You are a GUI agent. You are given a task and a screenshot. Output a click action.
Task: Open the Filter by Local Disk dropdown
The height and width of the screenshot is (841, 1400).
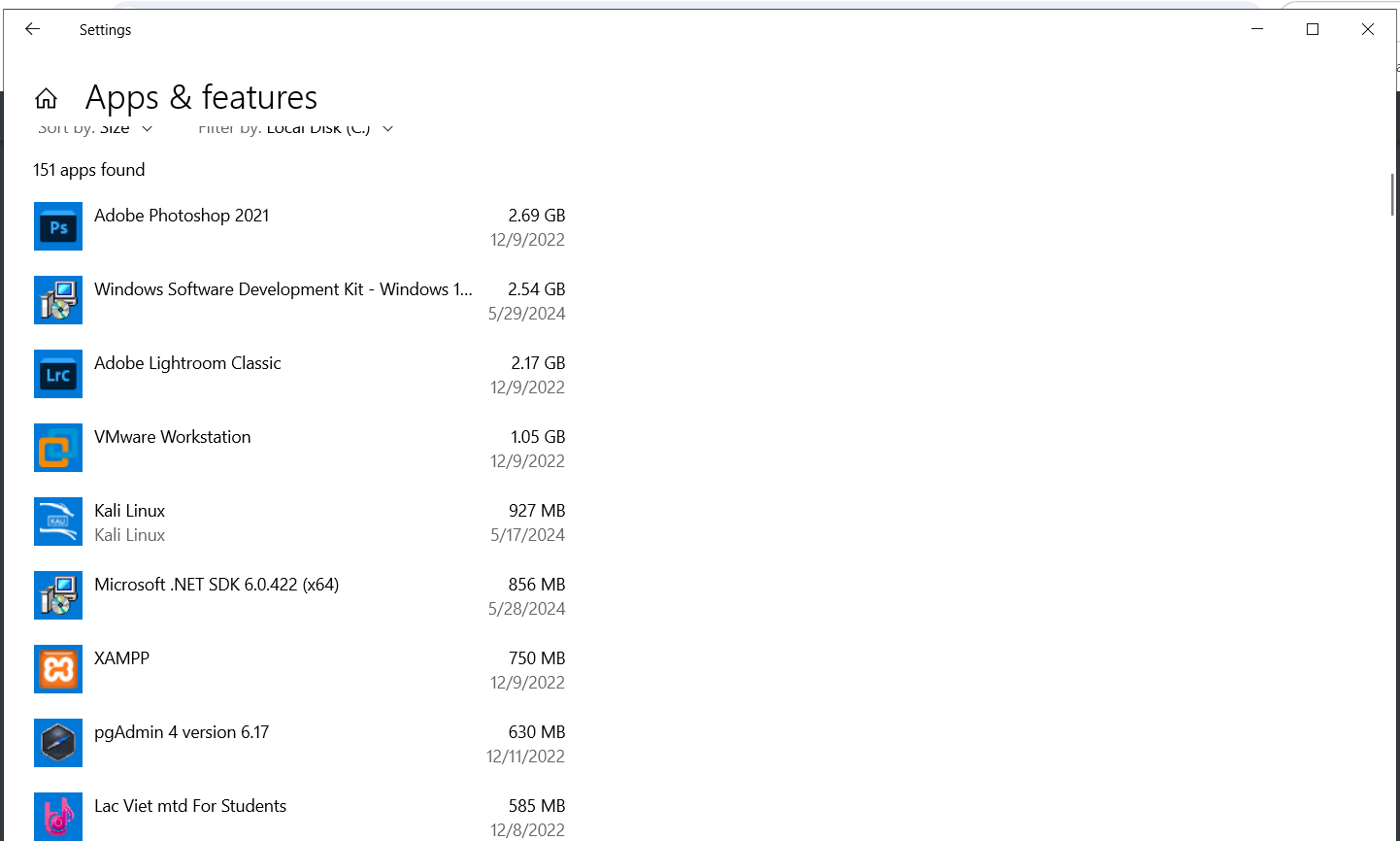[x=296, y=128]
